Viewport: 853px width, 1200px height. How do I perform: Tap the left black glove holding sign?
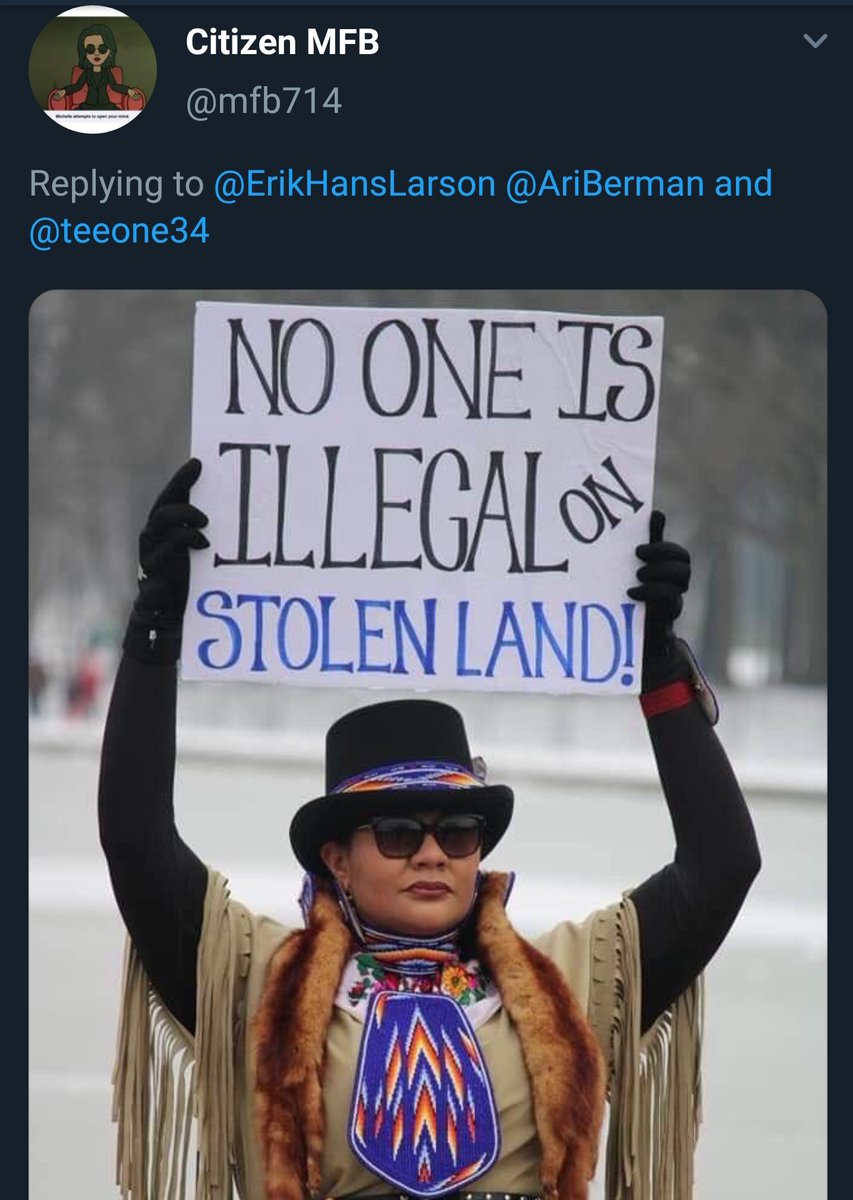(169, 558)
